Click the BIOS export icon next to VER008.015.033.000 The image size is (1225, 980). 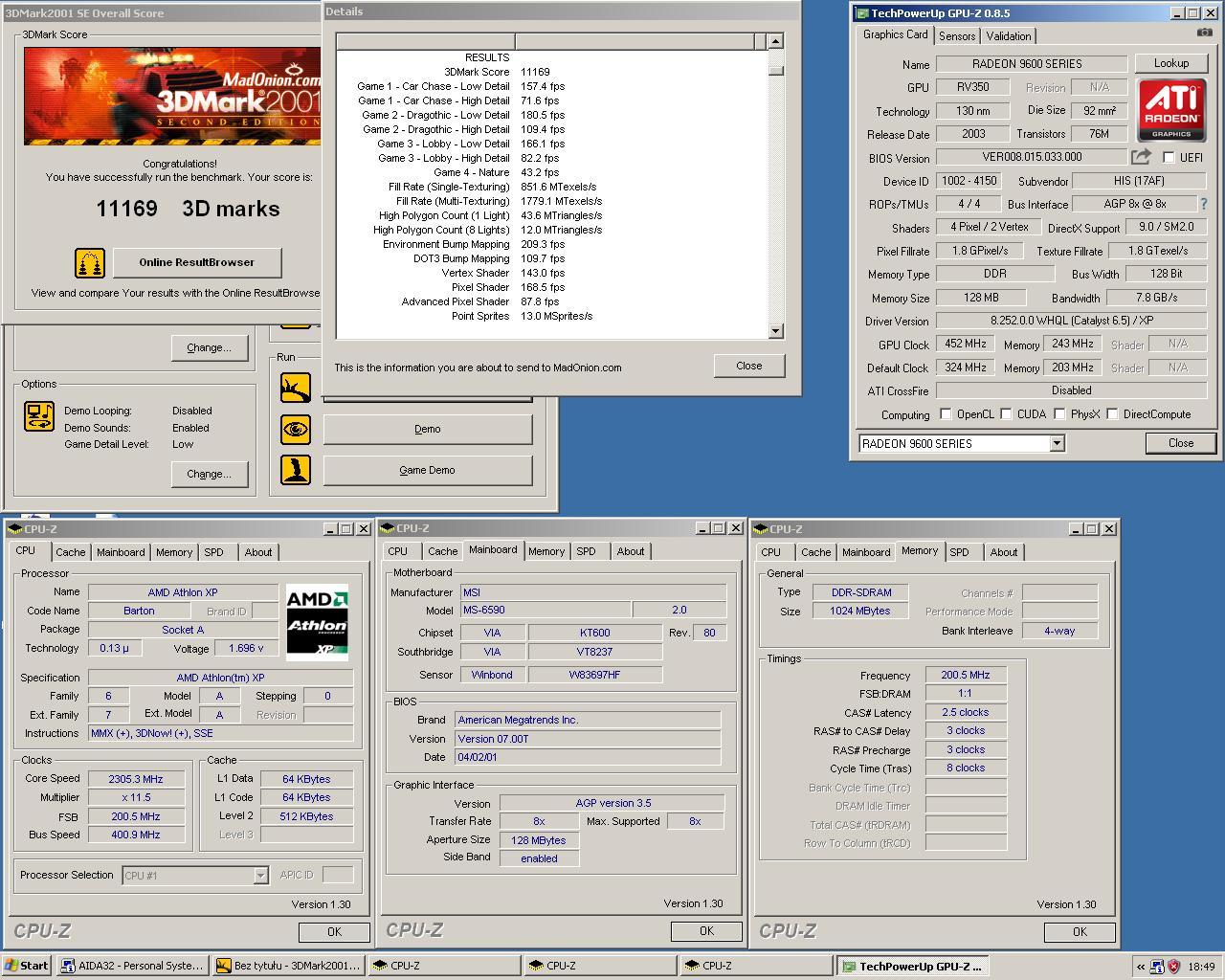tap(1140, 156)
